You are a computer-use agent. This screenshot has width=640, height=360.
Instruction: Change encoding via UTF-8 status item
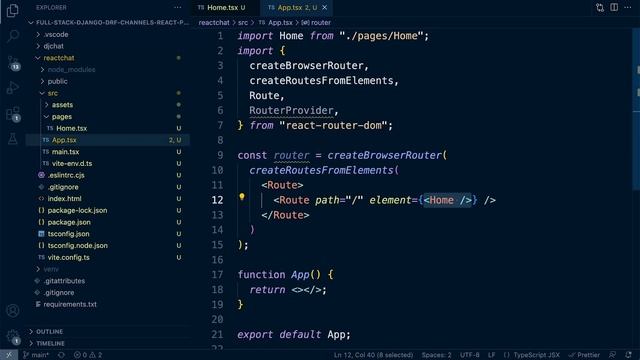(x=470, y=355)
